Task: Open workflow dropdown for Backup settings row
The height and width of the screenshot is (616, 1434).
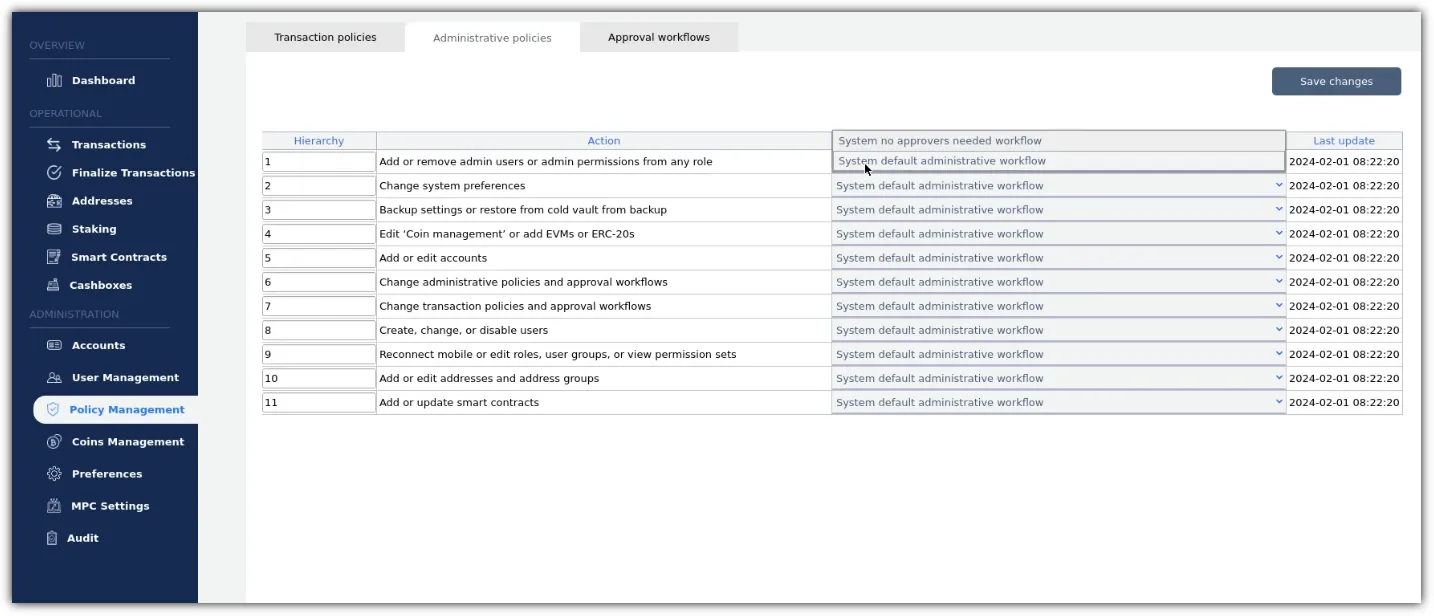Action: (1059, 210)
